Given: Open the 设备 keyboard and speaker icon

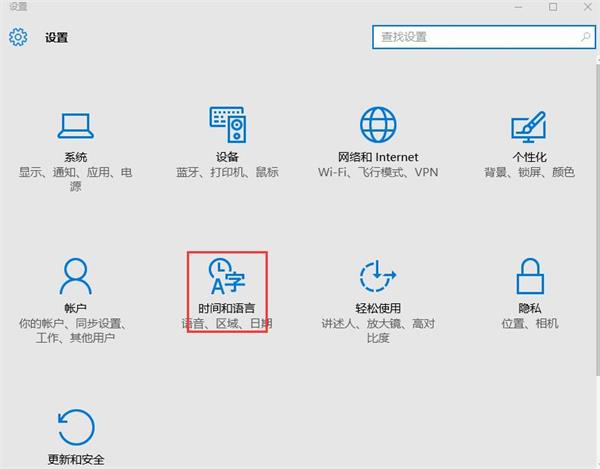Looking at the screenshot, I should (x=227, y=125).
